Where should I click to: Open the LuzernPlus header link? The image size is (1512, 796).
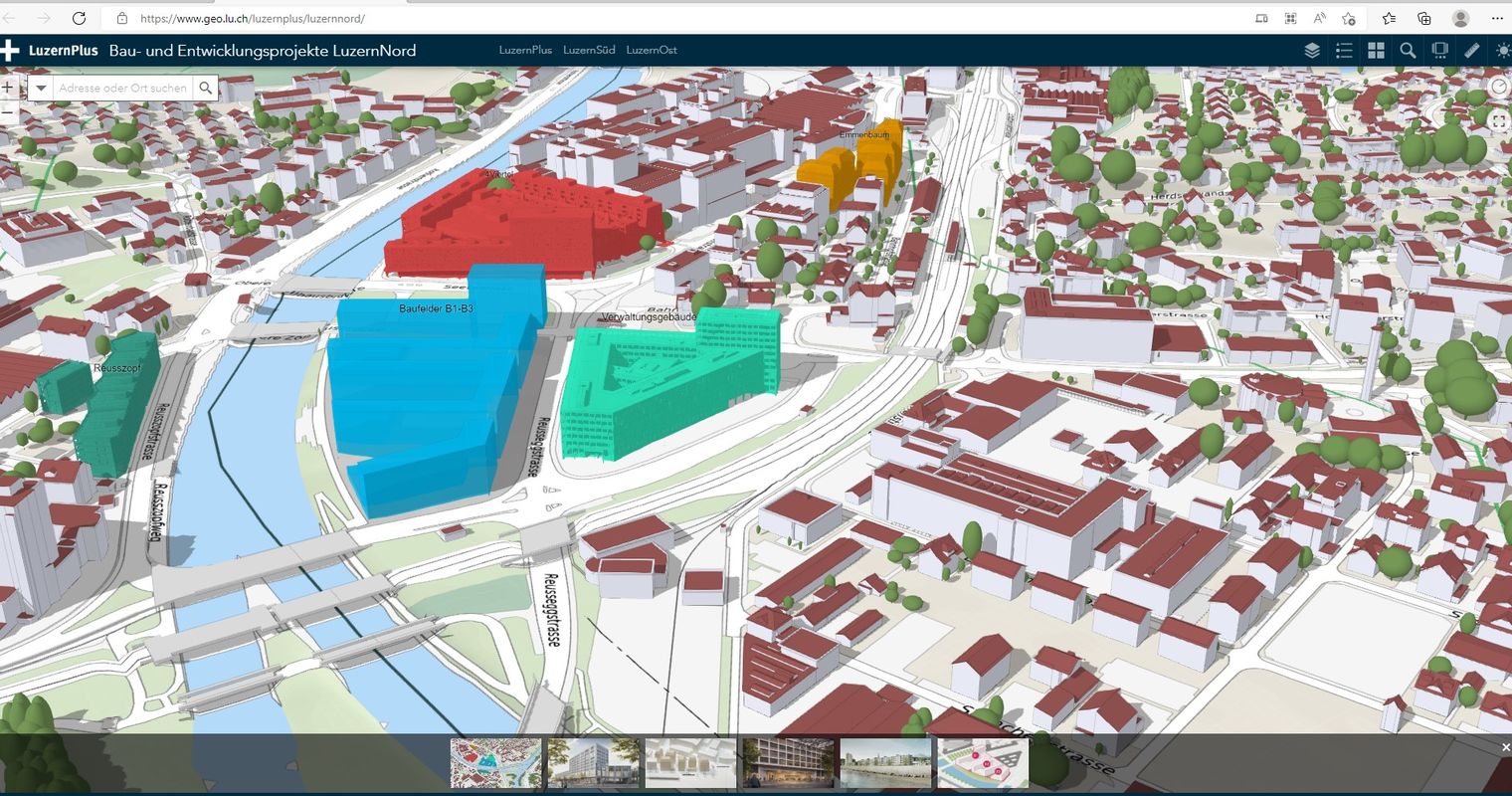[x=525, y=50]
